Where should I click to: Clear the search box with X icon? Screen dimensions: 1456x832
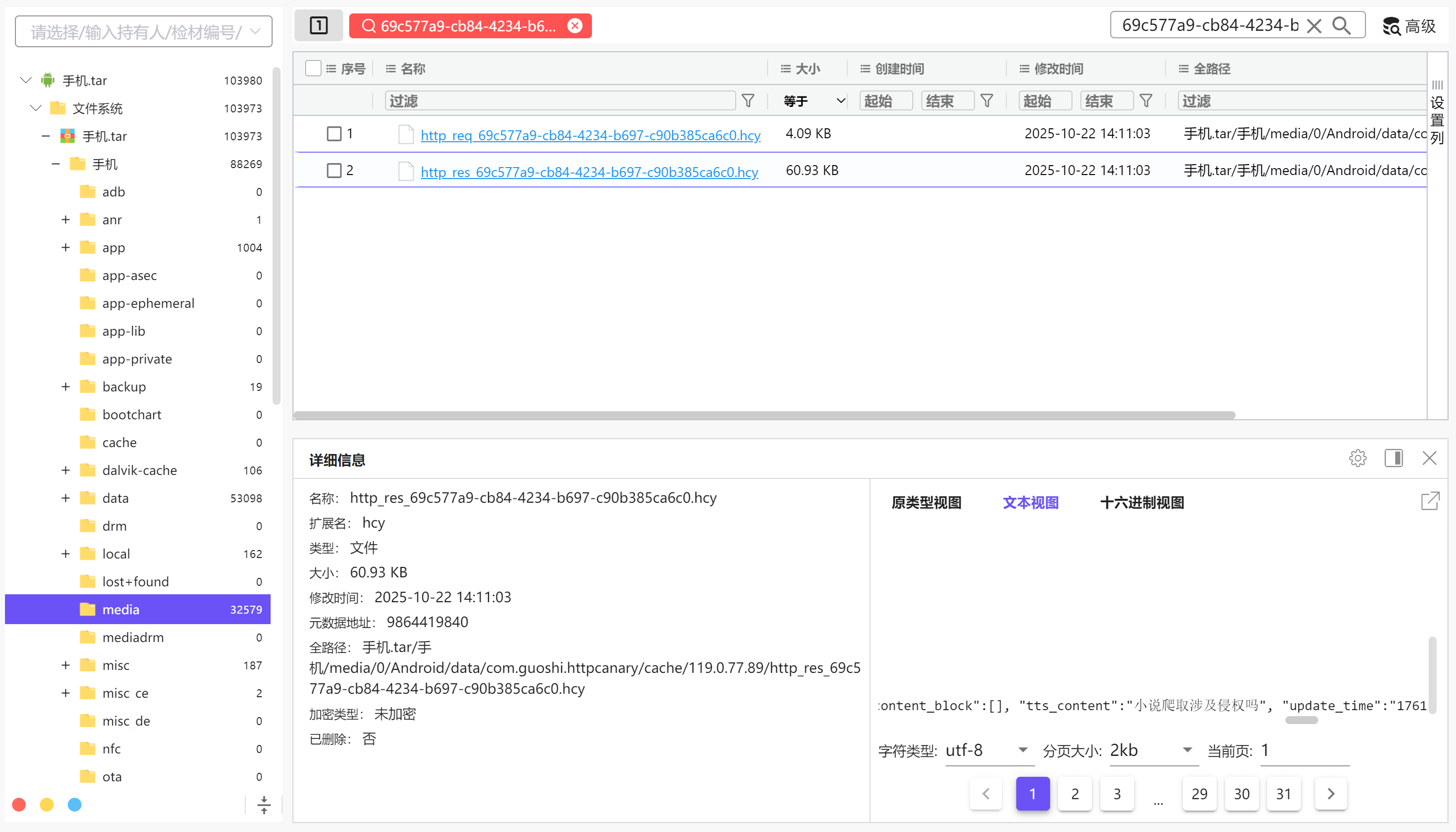pos(1314,26)
